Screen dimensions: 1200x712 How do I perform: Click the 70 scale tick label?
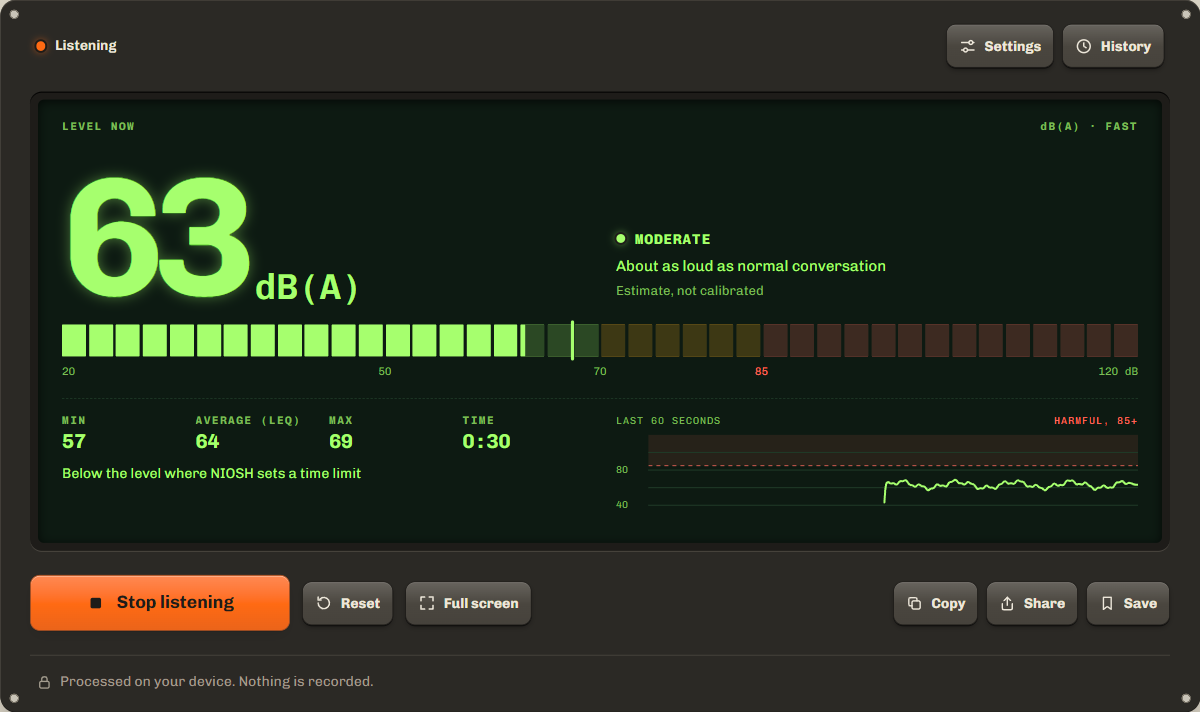[600, 372]
